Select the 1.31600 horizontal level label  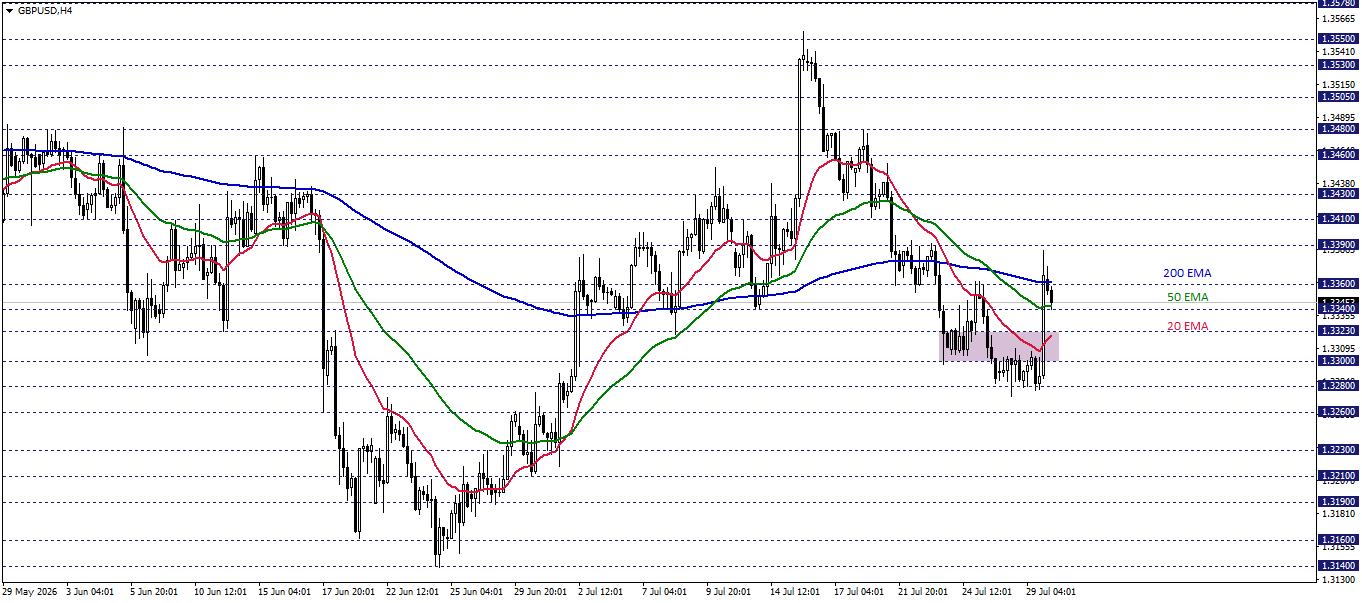[1338, 539]
